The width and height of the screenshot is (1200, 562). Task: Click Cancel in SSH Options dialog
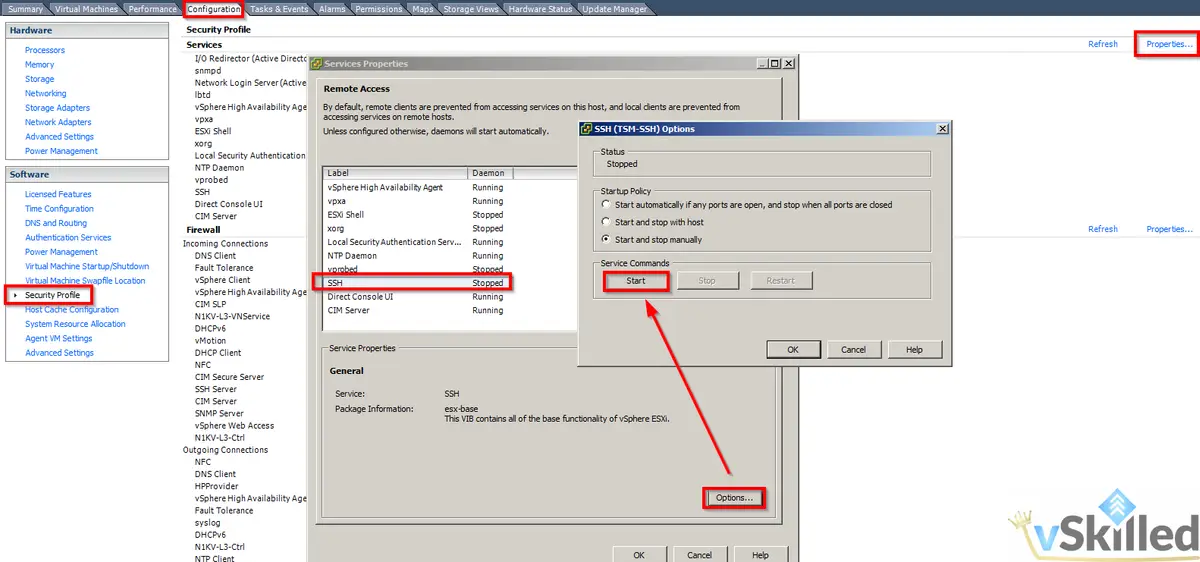[x=853, y=350]
